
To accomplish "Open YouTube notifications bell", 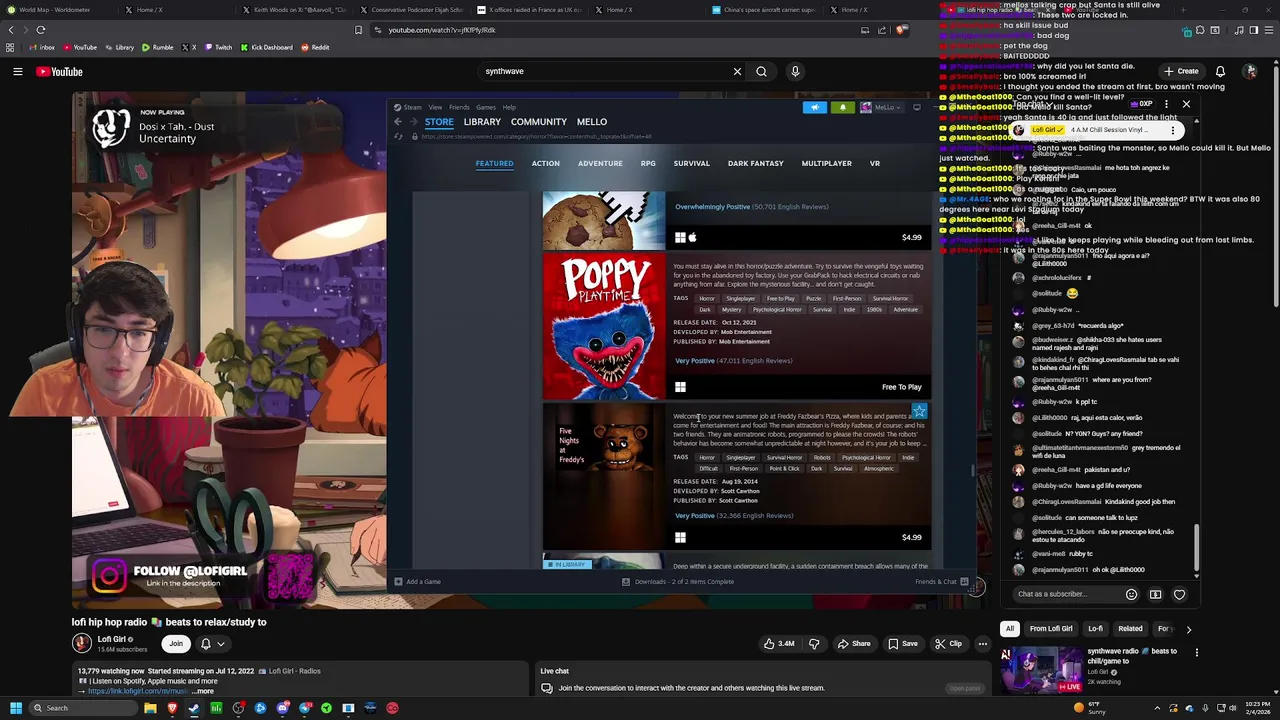I will pos(1220,71).
